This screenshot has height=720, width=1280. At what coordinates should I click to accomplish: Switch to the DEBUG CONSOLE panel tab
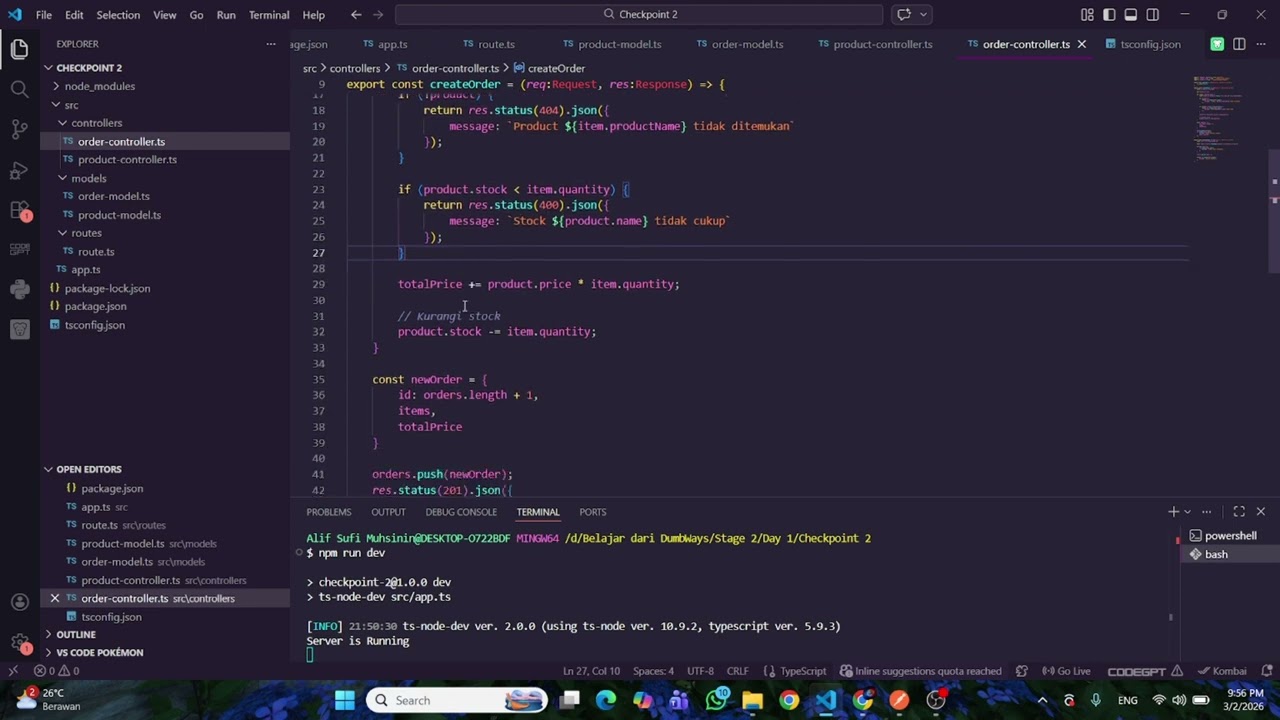[x=461, y=512]
